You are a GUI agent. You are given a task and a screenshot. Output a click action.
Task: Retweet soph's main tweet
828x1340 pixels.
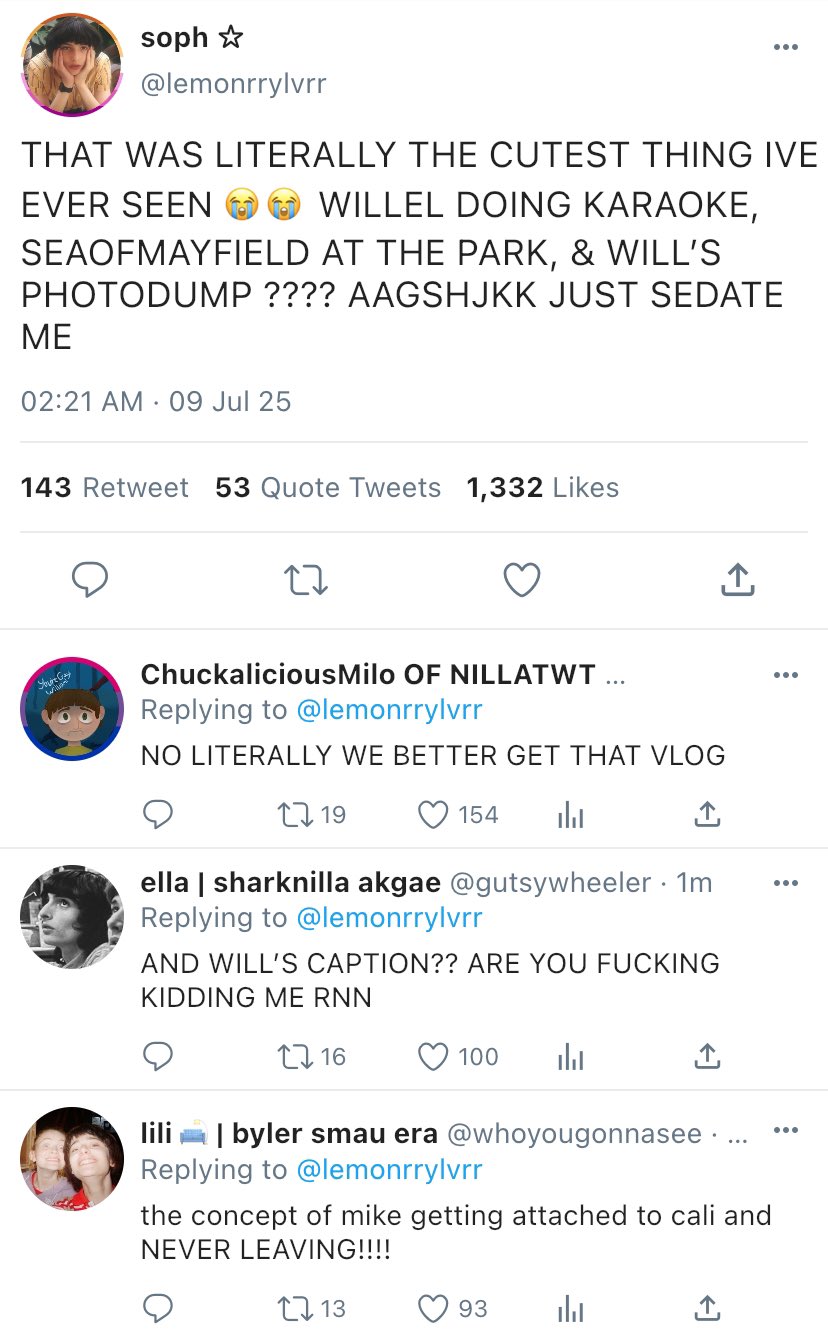(x=305, y=580)
